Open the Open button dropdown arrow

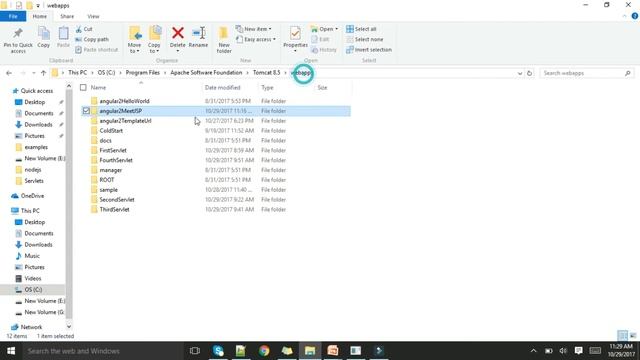click(336, 29)
